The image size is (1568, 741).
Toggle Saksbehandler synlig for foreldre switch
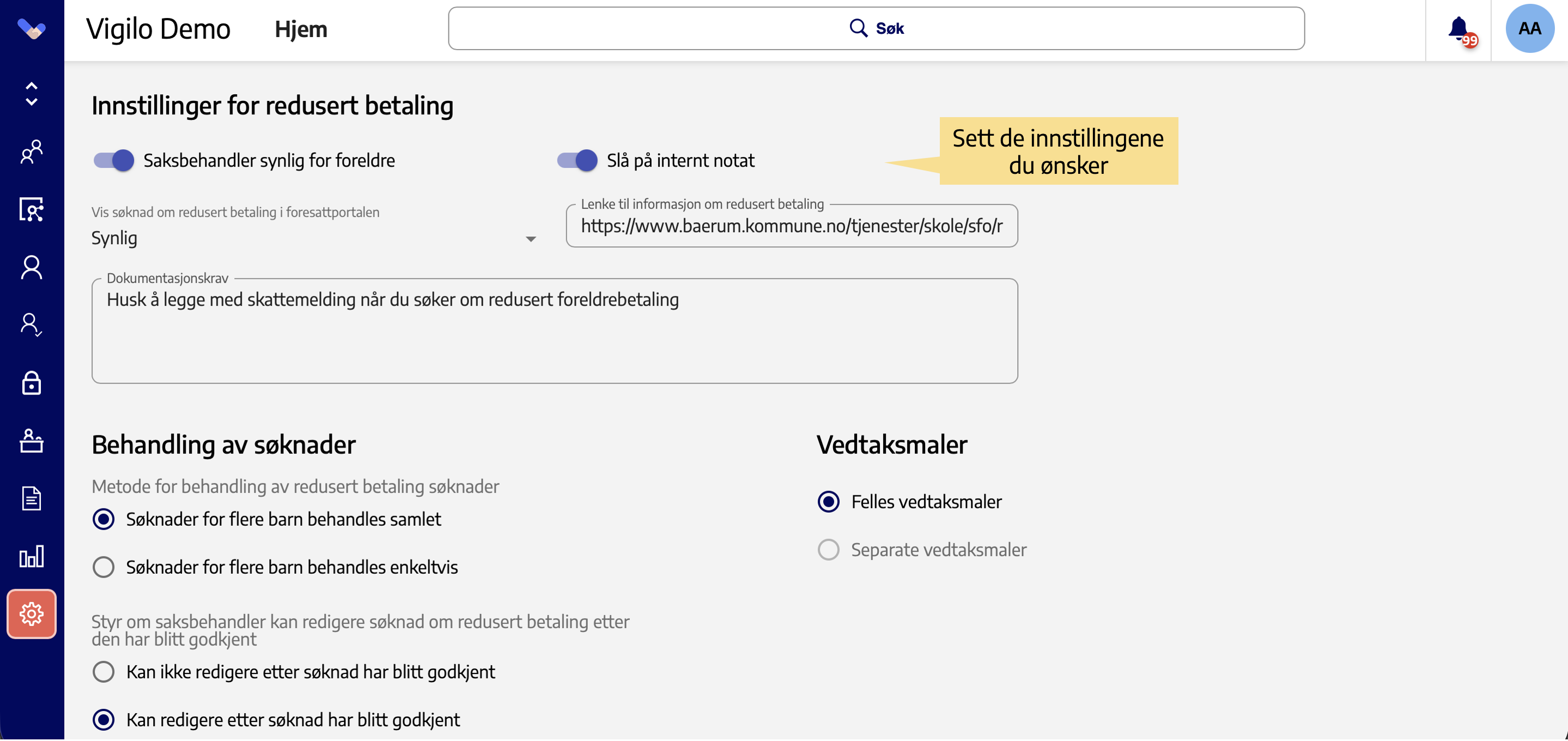click(x=114, y=160)
